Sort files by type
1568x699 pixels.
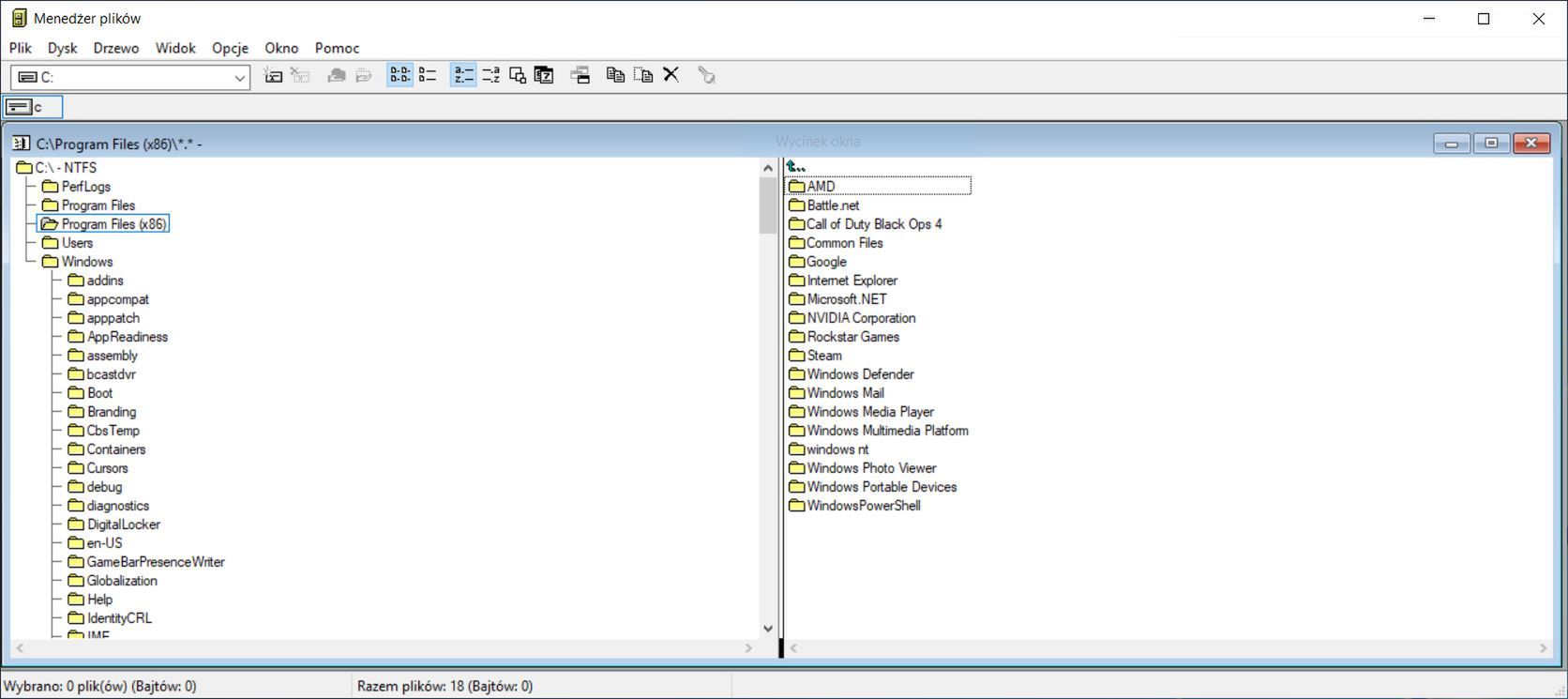point(490,75)
